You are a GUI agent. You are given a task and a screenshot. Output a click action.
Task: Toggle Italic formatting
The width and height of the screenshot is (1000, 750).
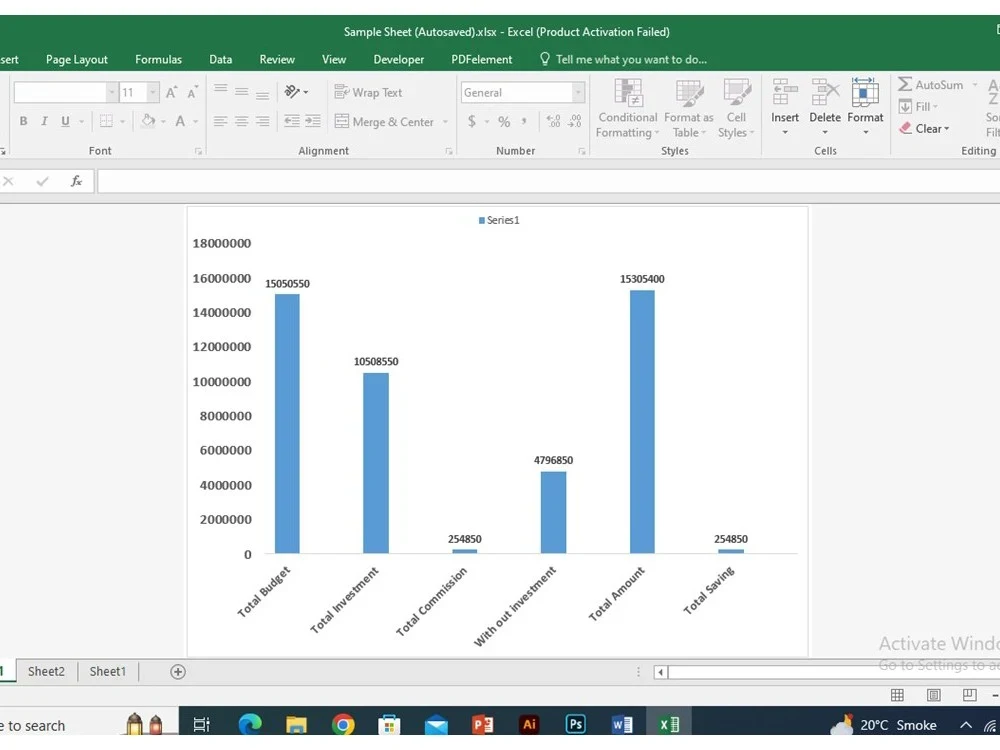(44, 121)
